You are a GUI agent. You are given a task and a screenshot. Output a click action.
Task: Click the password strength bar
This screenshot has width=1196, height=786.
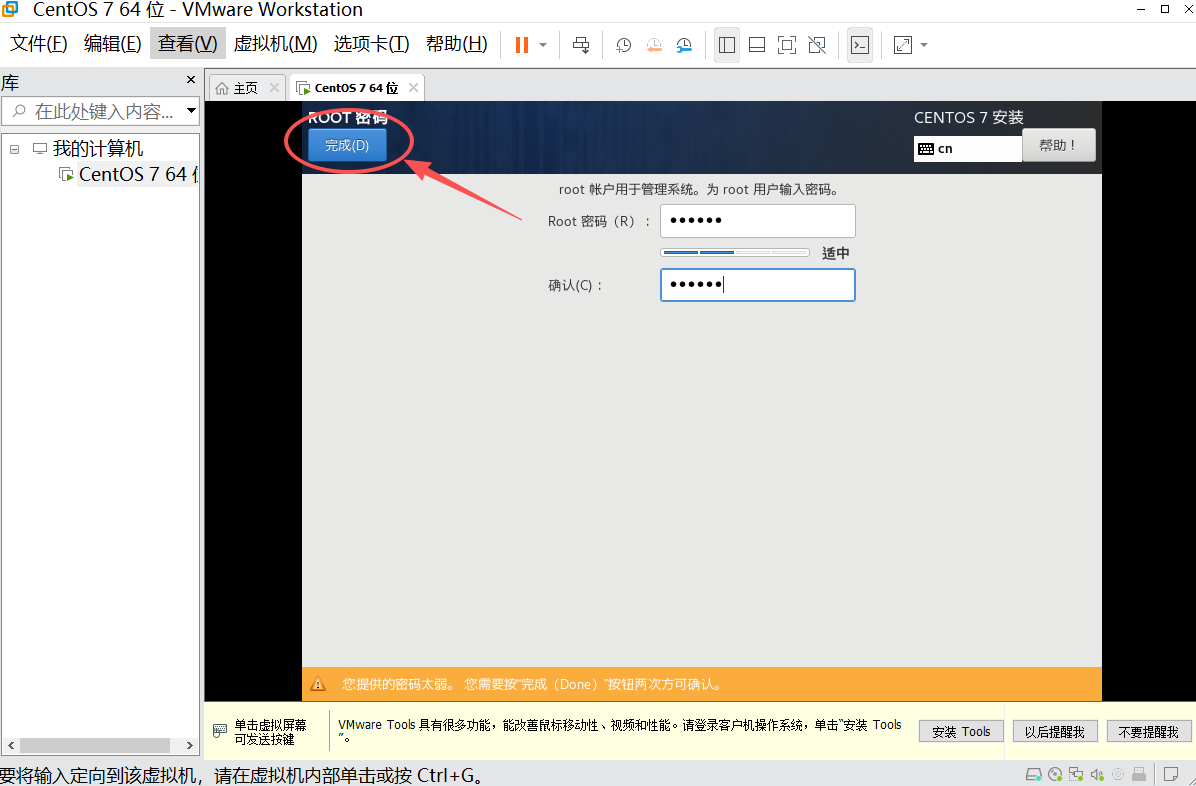pyautogui.click(x=735, y=253)
